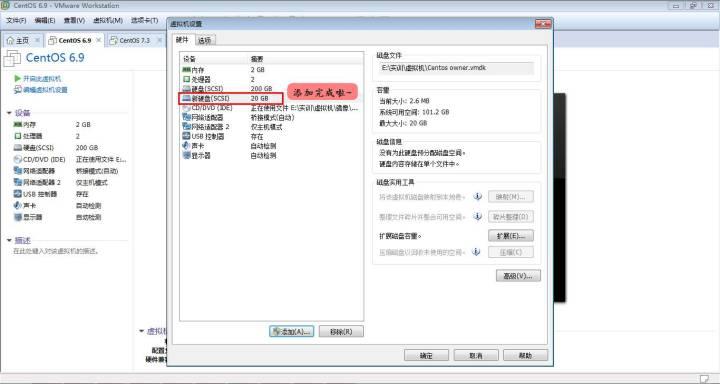This screenshot has width=720, height=384.
Task: Click the info icon beside 碎片整理(D)
Action: 478,216
